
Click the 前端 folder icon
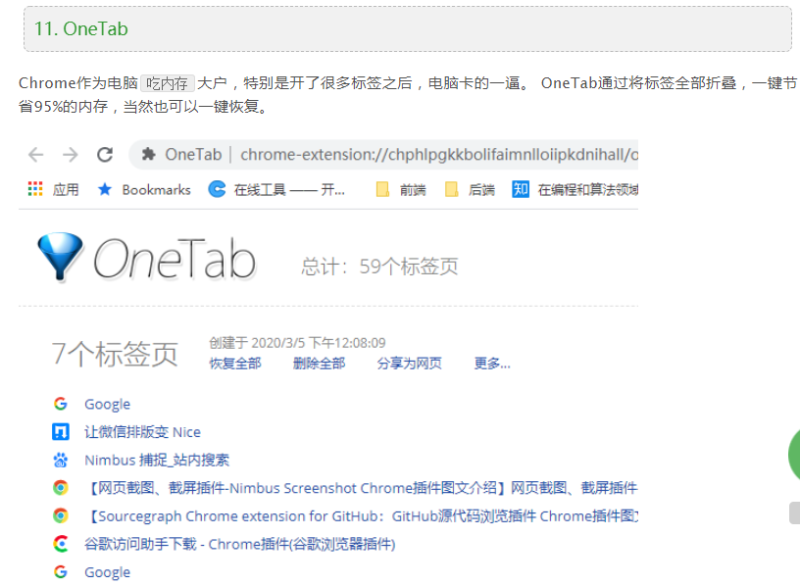382,190
